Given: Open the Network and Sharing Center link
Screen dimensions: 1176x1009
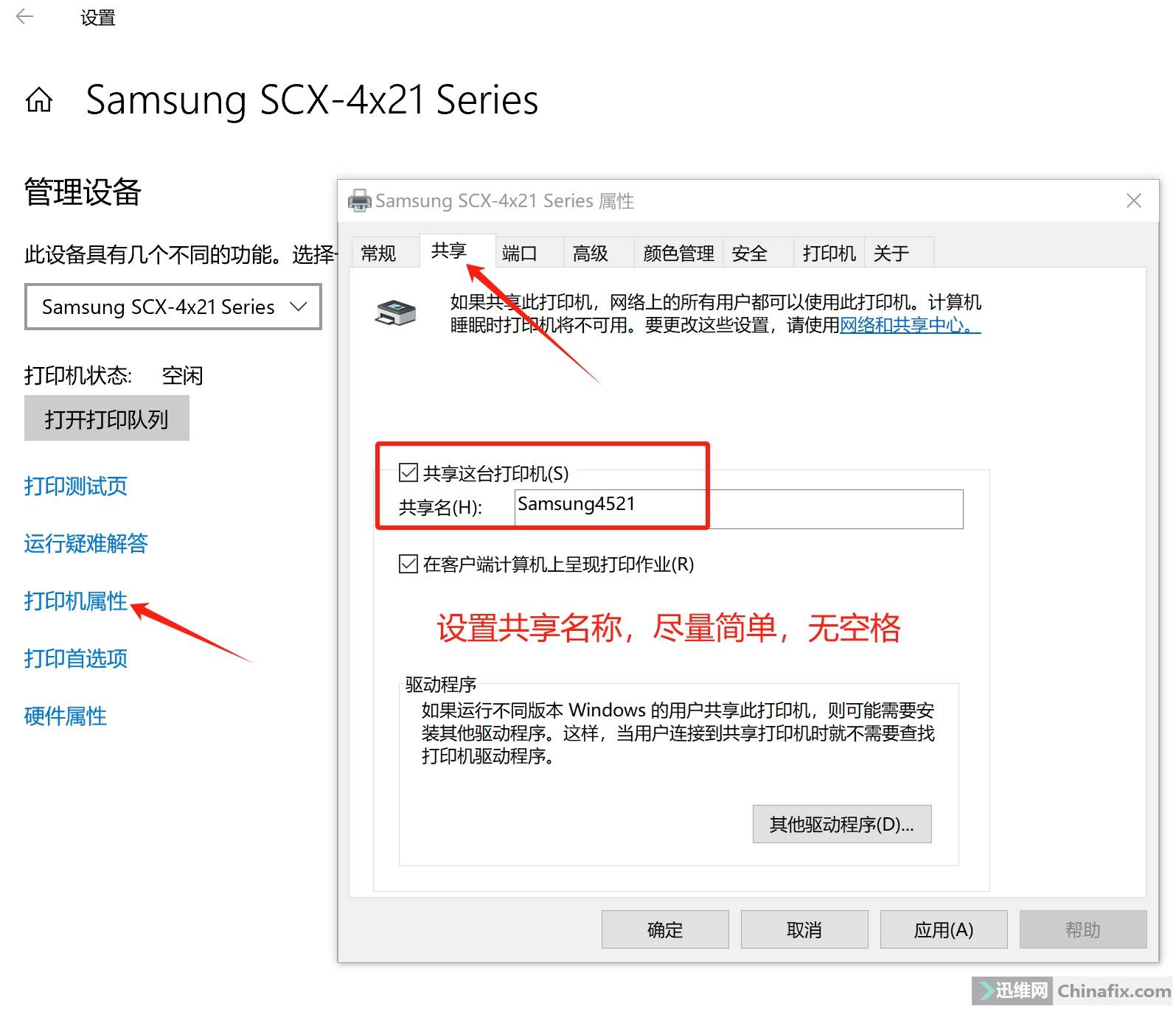Looking at the screenshot, I should (910, 325).
